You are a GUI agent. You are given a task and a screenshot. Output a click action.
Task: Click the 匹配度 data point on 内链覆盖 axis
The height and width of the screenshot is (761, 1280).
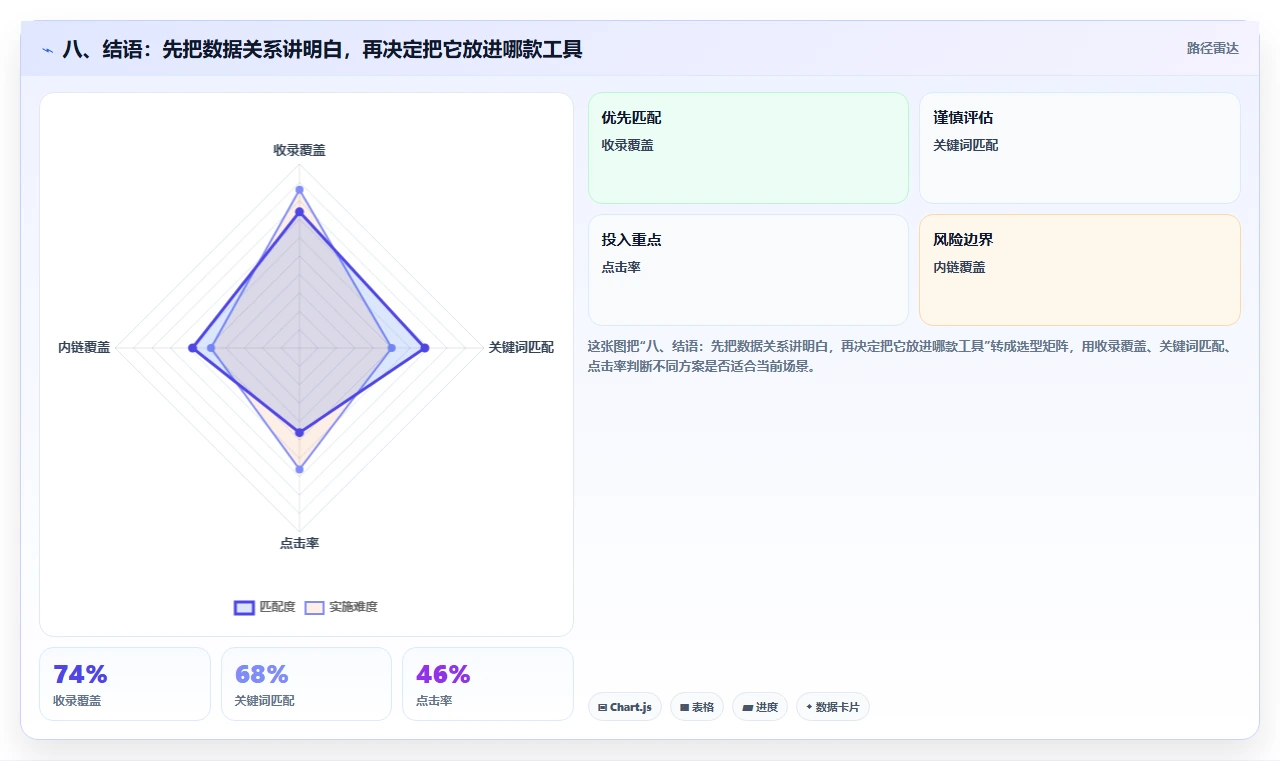point(192,348)
